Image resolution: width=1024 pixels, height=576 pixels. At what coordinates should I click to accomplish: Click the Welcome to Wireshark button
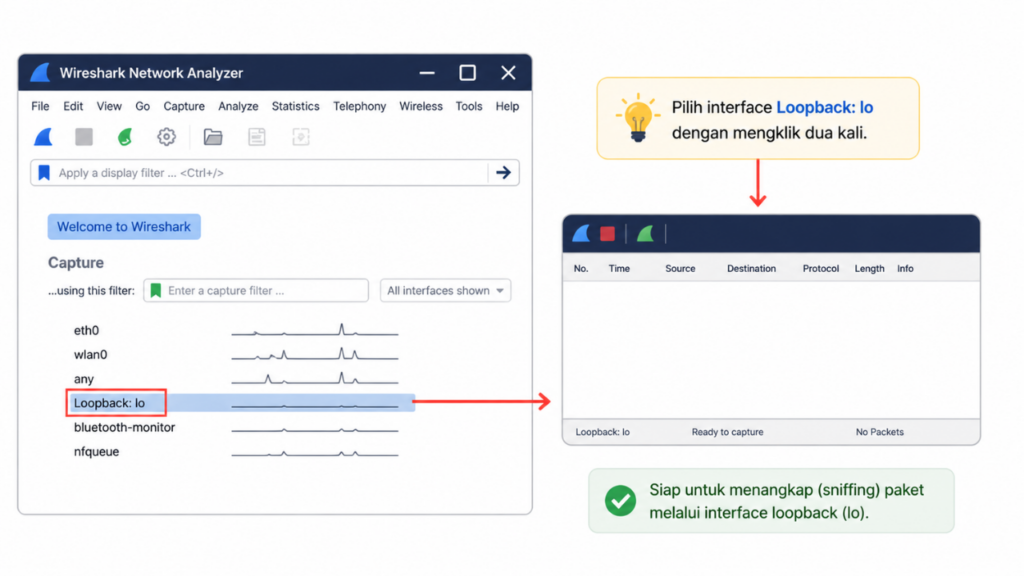pyautogui.click(x=124, y=227)
